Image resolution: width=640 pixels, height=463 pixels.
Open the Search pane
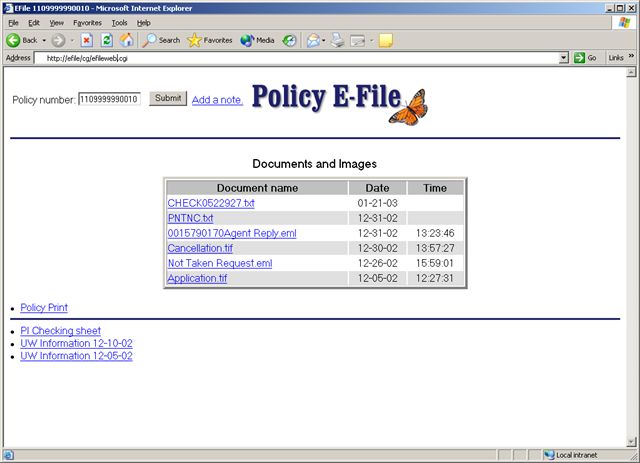coord(161,40)
